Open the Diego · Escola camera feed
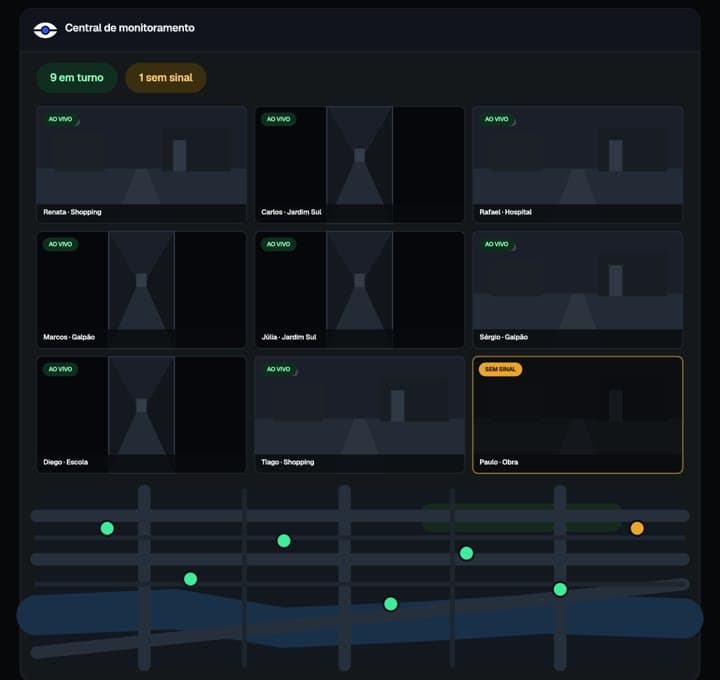The width and height of the screenshot is (720, 680). (141, 415)
